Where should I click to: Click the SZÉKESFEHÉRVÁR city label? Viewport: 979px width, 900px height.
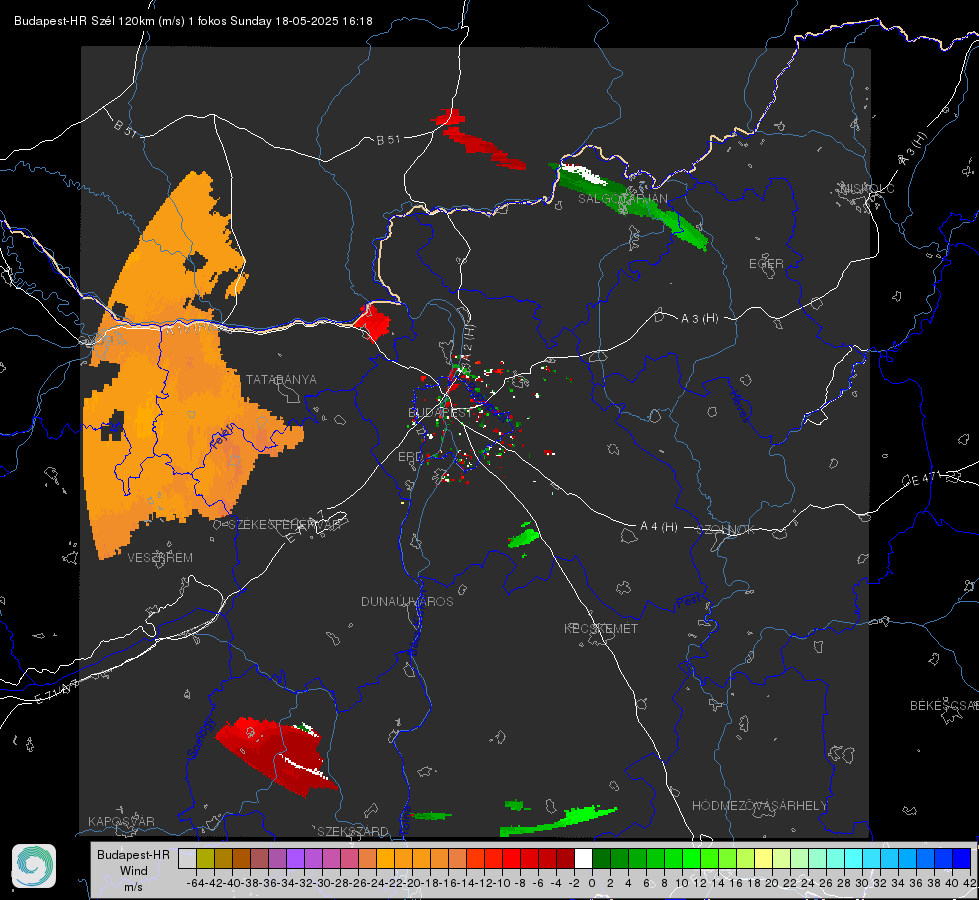(283, 525)
